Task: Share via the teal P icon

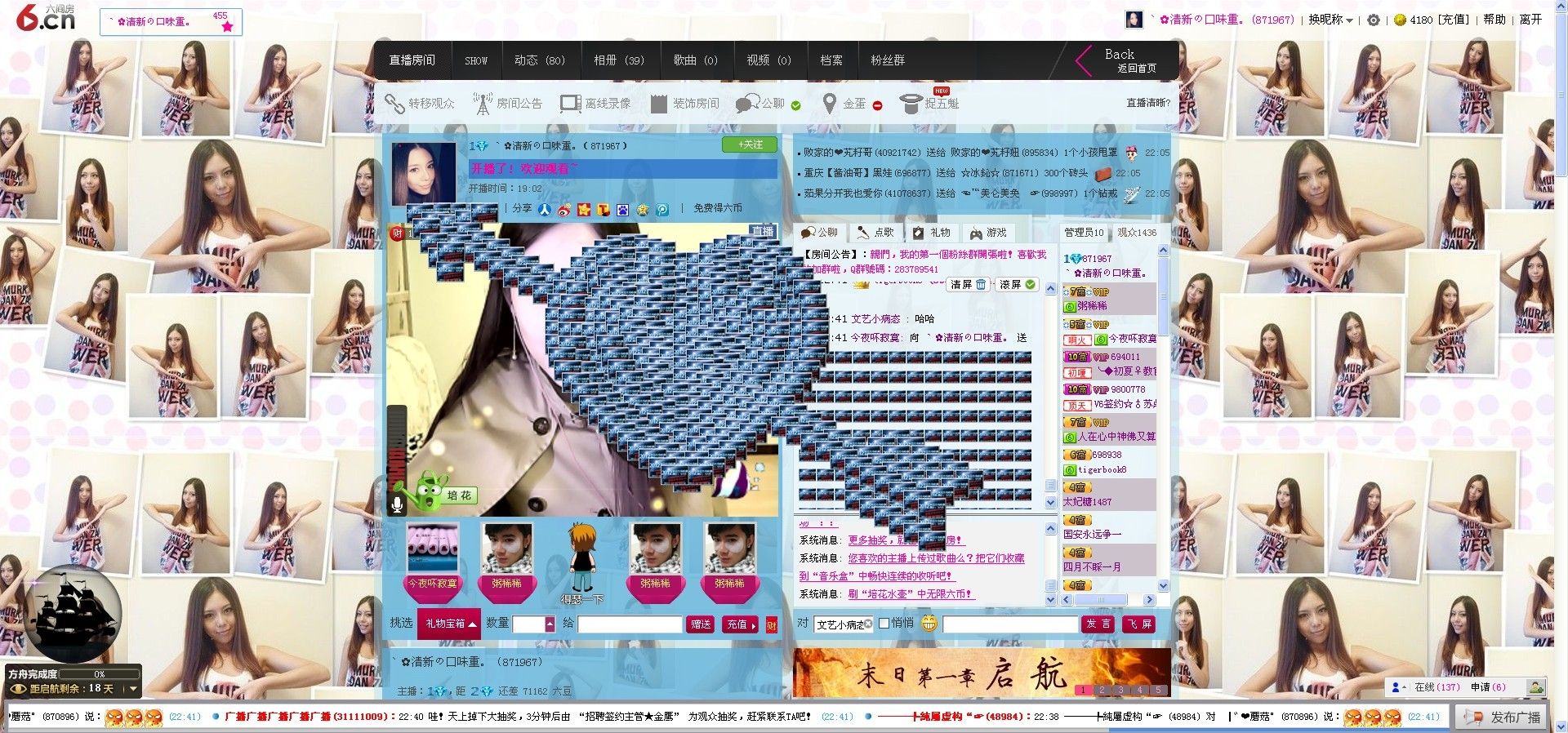Action: coord(662,210)
